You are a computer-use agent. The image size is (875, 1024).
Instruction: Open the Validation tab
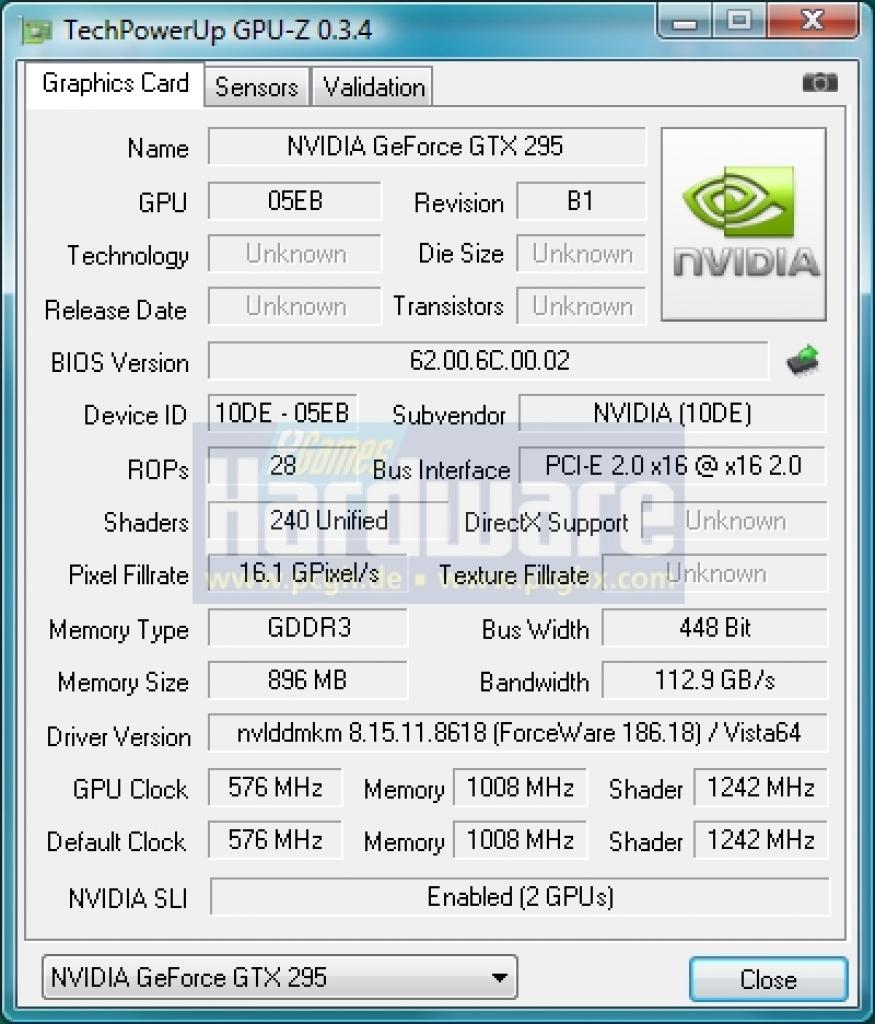tap(373, 87)
